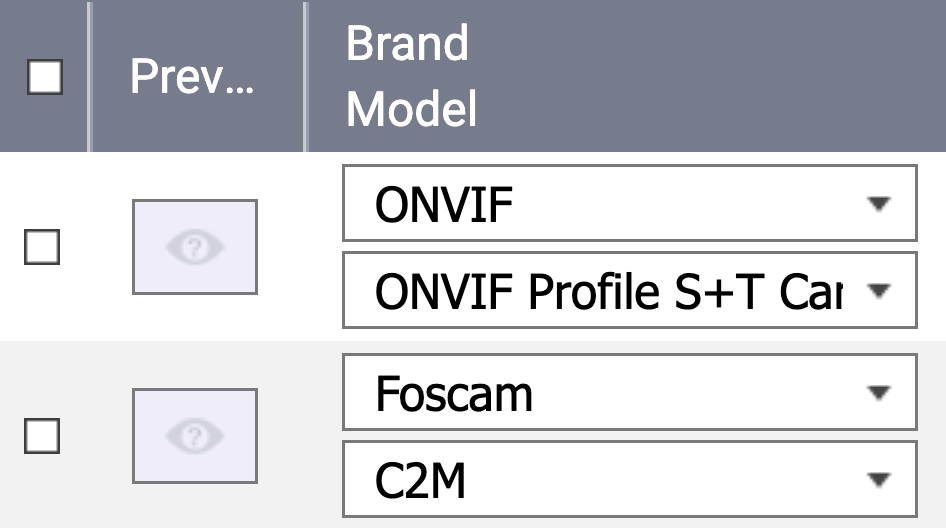Click the preview eye icon in ONVIF row
The height and width of the screenshot is (528, 946).
[195, 247]
